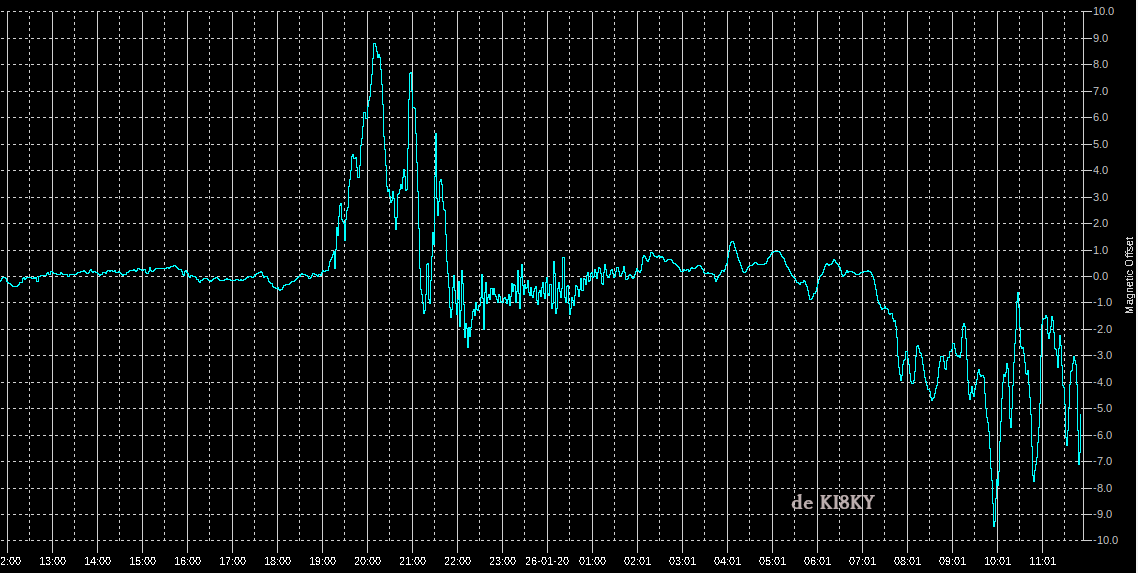
Task: Click the 07:01 time axis label
Action: coord(862,561)
